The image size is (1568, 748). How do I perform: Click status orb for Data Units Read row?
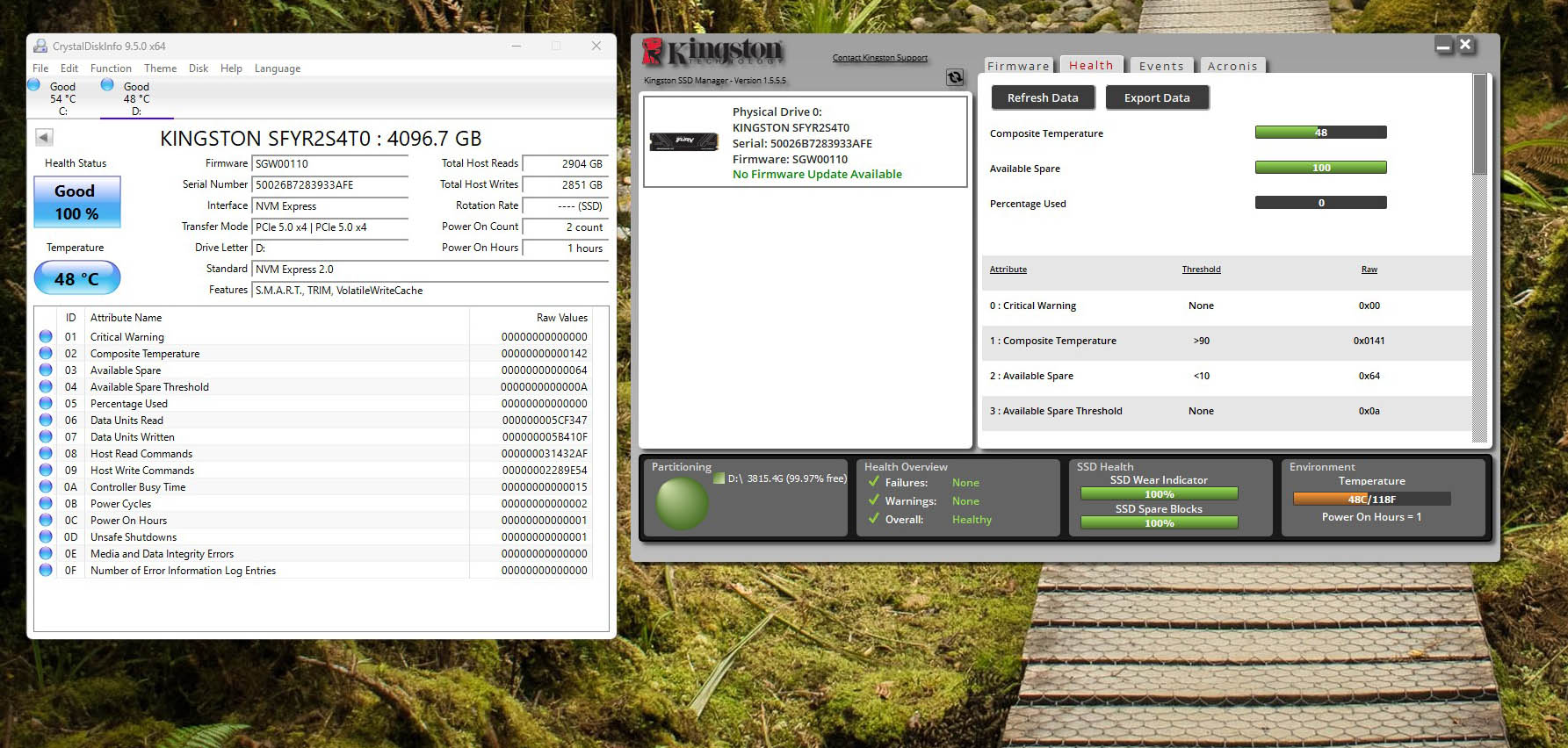(x=46, y=420)
